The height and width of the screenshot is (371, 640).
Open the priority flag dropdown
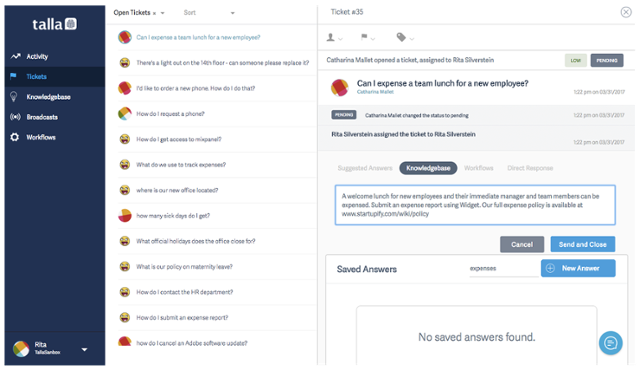pos(368,38)
